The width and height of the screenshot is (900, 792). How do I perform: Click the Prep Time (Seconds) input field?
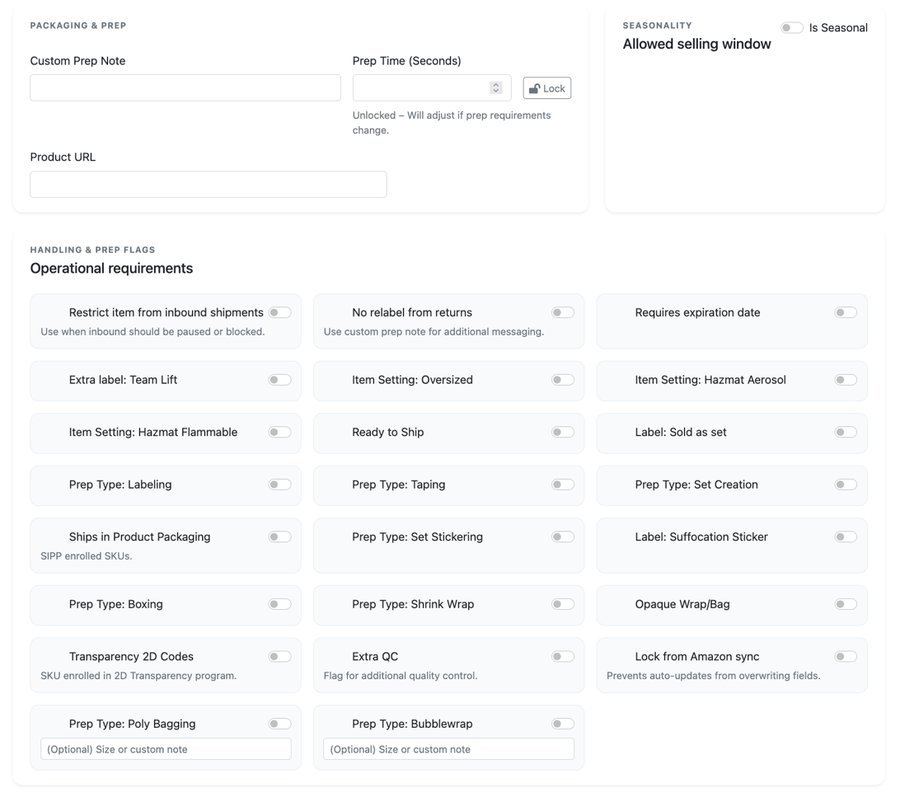coord(421,88)
